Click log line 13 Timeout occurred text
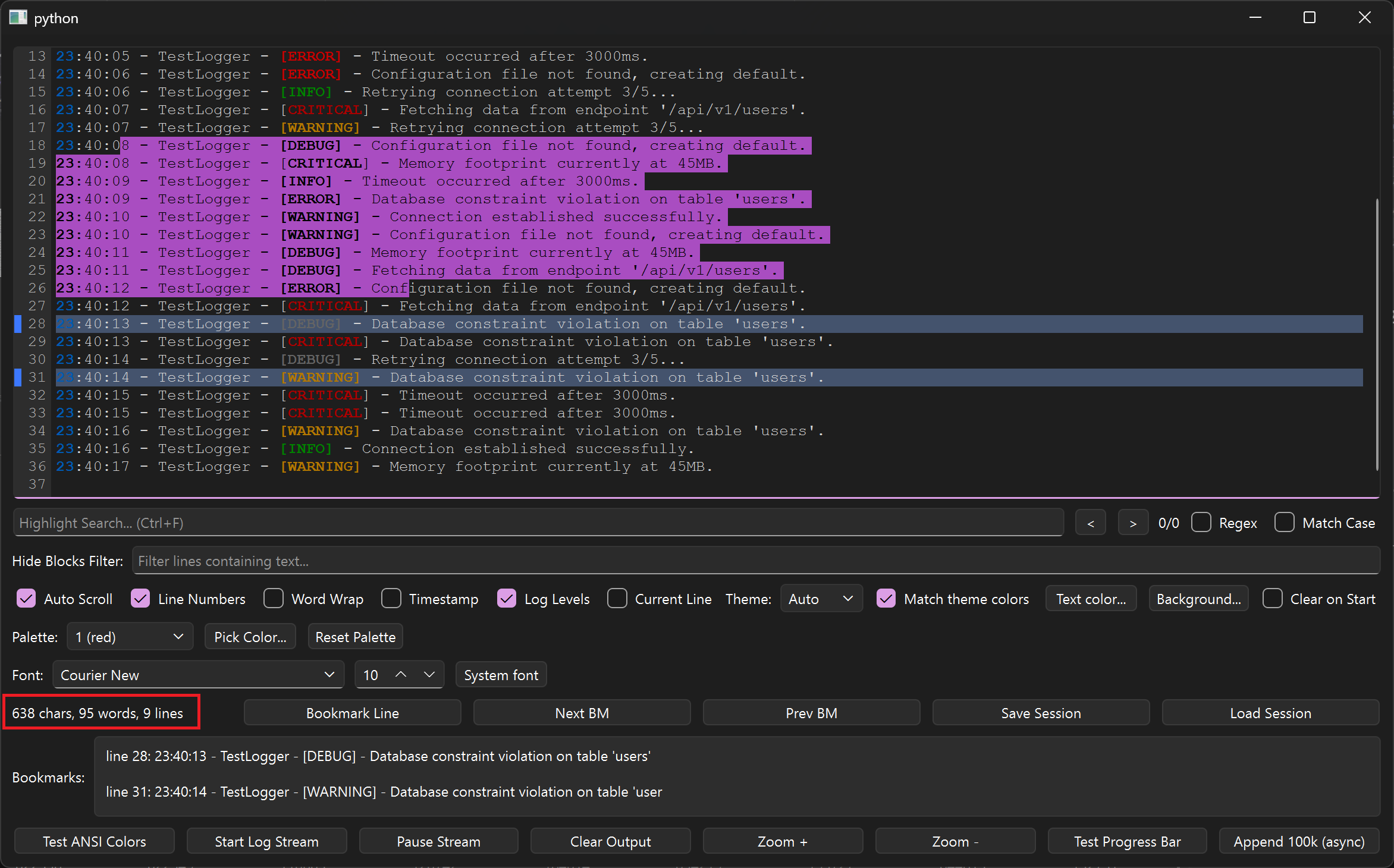The width and height of the screenshot is (1394, 868). pos(508,56)
